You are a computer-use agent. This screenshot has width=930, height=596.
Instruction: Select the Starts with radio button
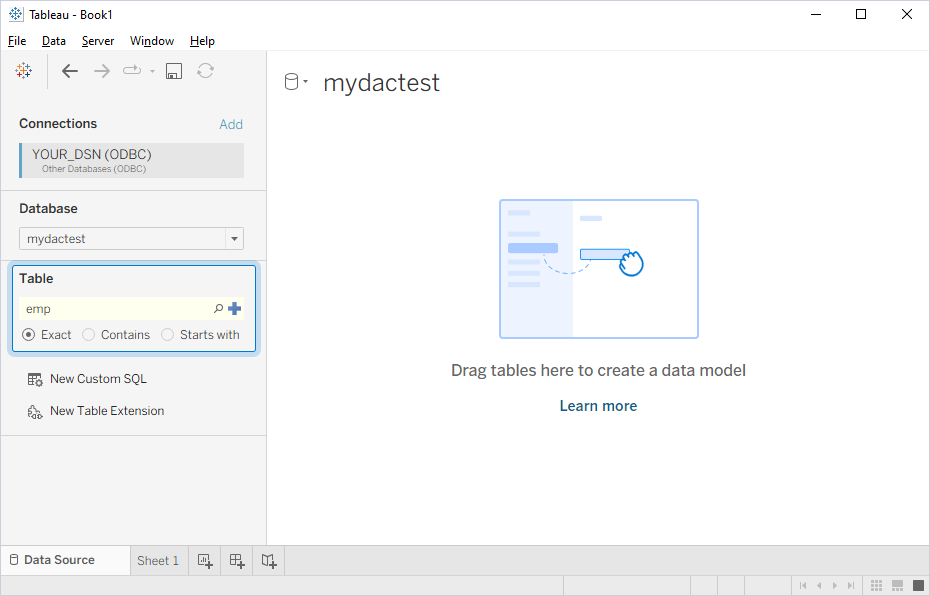coord(167,334)
